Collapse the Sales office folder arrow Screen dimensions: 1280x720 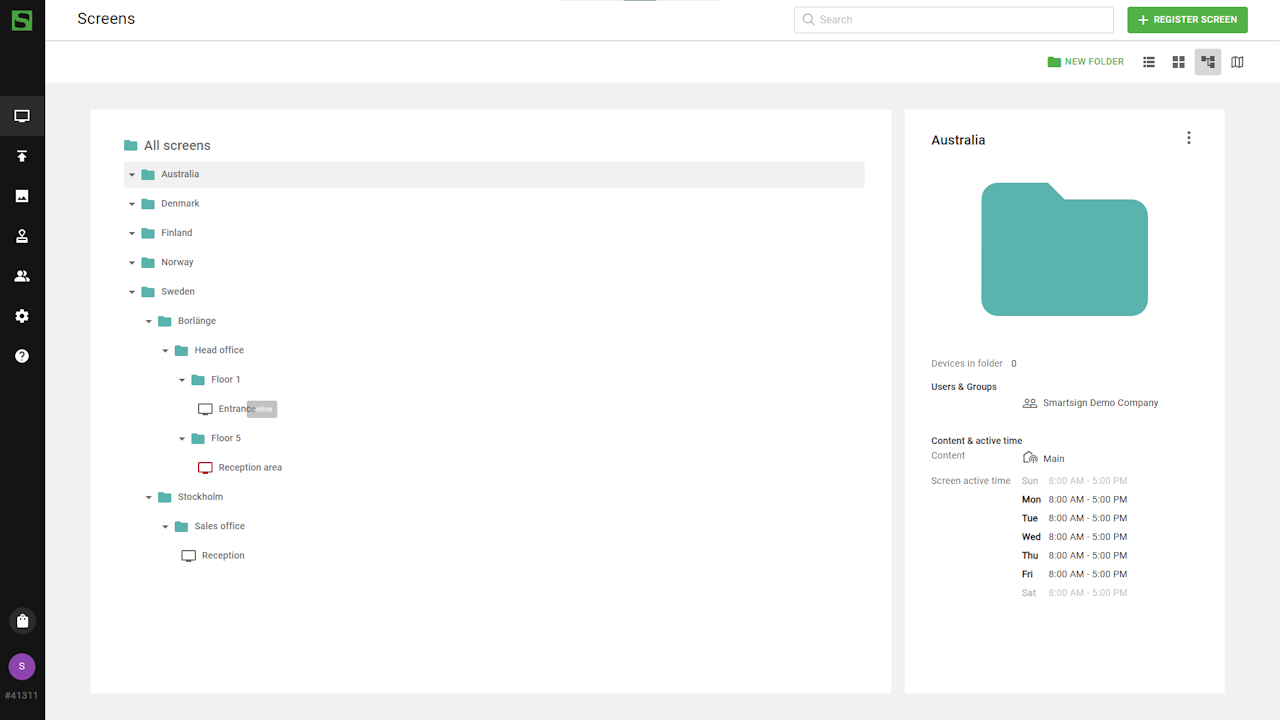click(165, 527)
